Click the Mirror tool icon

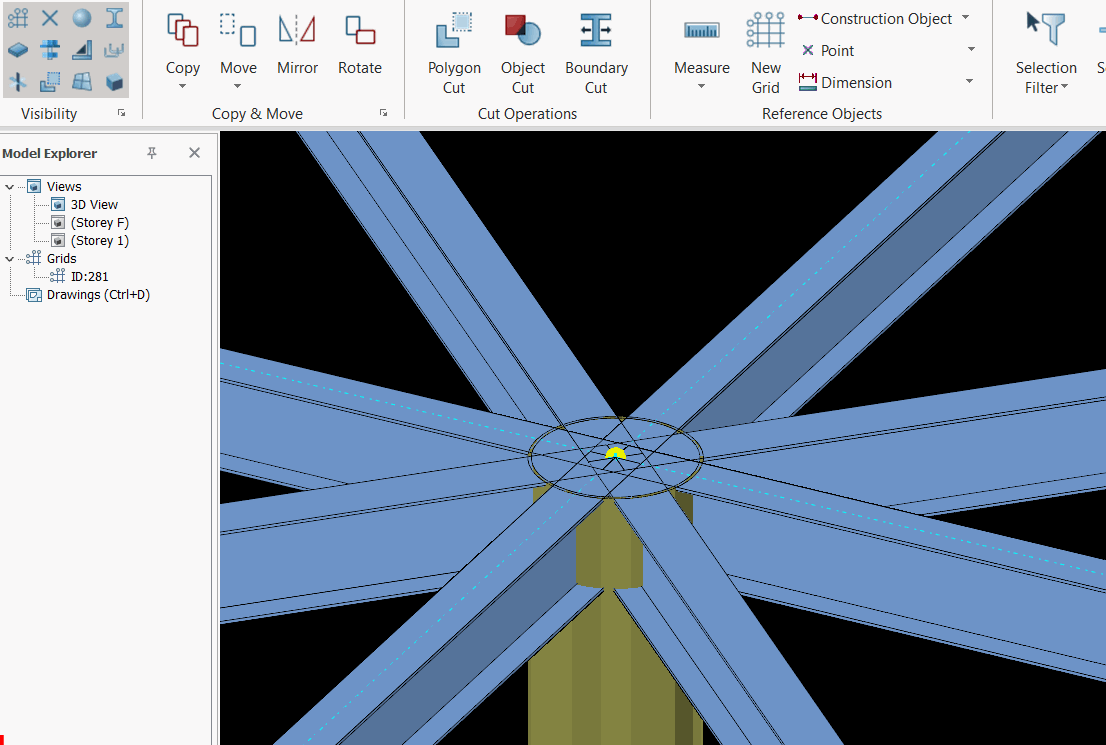[x=297, y=31]
